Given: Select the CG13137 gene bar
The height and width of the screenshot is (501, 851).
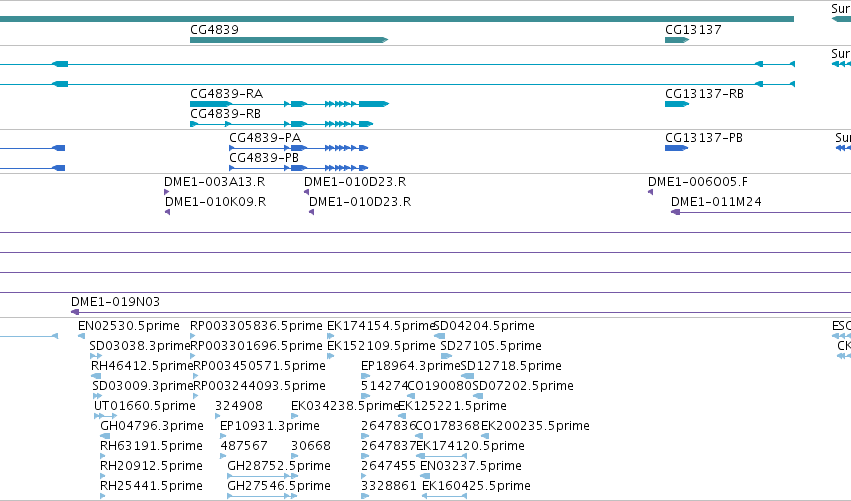Looking at the screenshot, I should (677, 40).
